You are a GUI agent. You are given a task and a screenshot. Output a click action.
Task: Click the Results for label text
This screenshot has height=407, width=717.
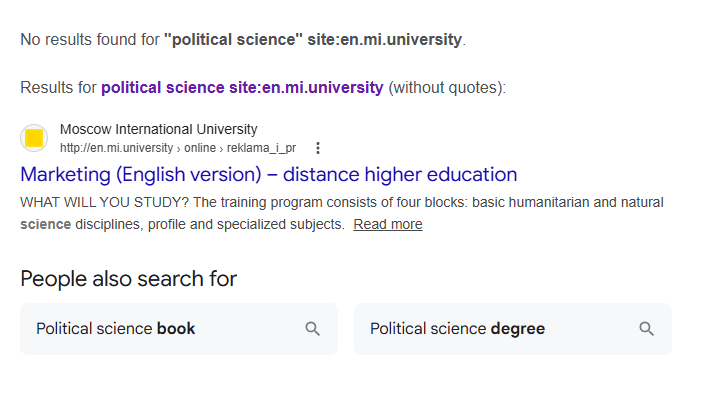58,88
